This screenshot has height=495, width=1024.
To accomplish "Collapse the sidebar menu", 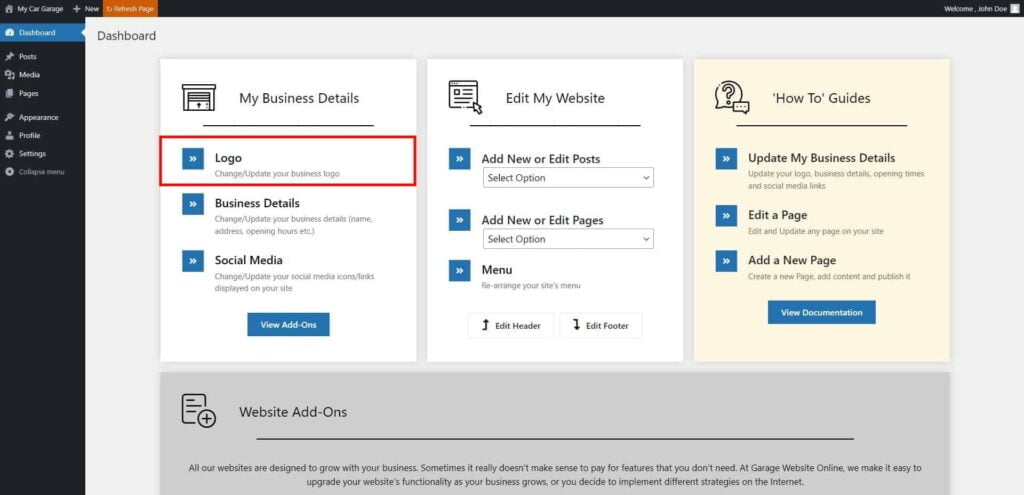I will 41,172.
